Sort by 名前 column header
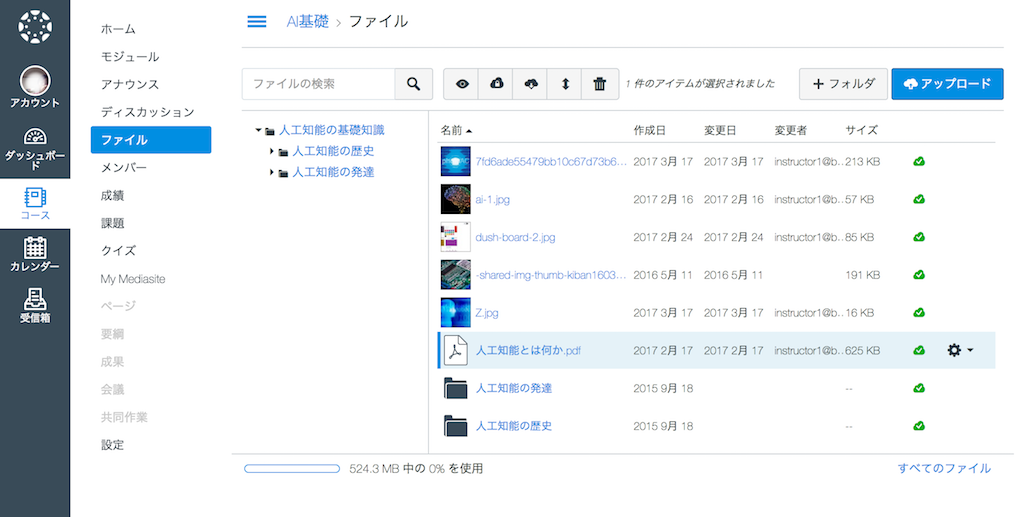The width and height of the screenshot is (1024, 517). point(456,130)
